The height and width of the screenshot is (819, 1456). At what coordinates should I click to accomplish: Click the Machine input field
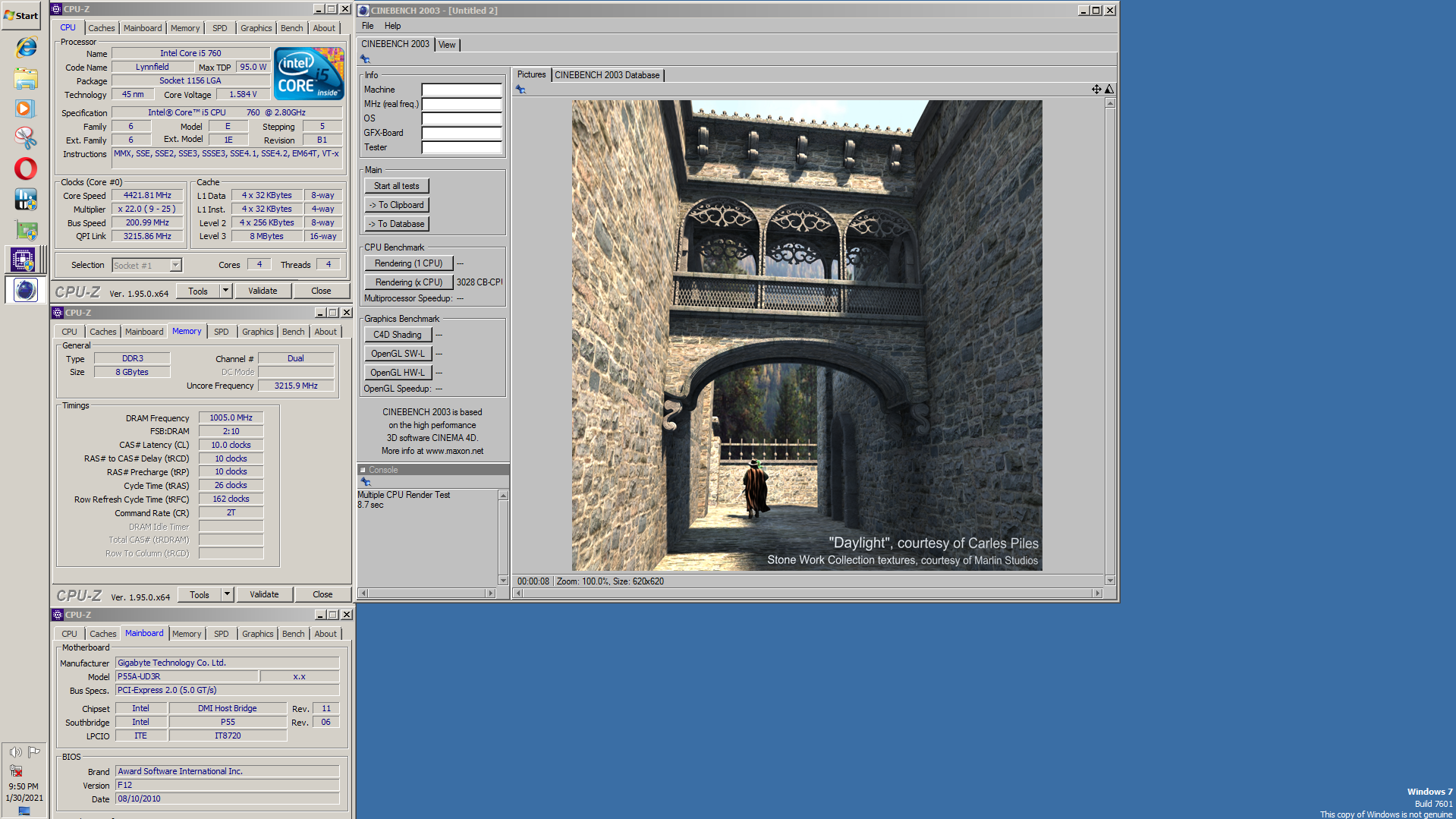click(x=461, y=90)
